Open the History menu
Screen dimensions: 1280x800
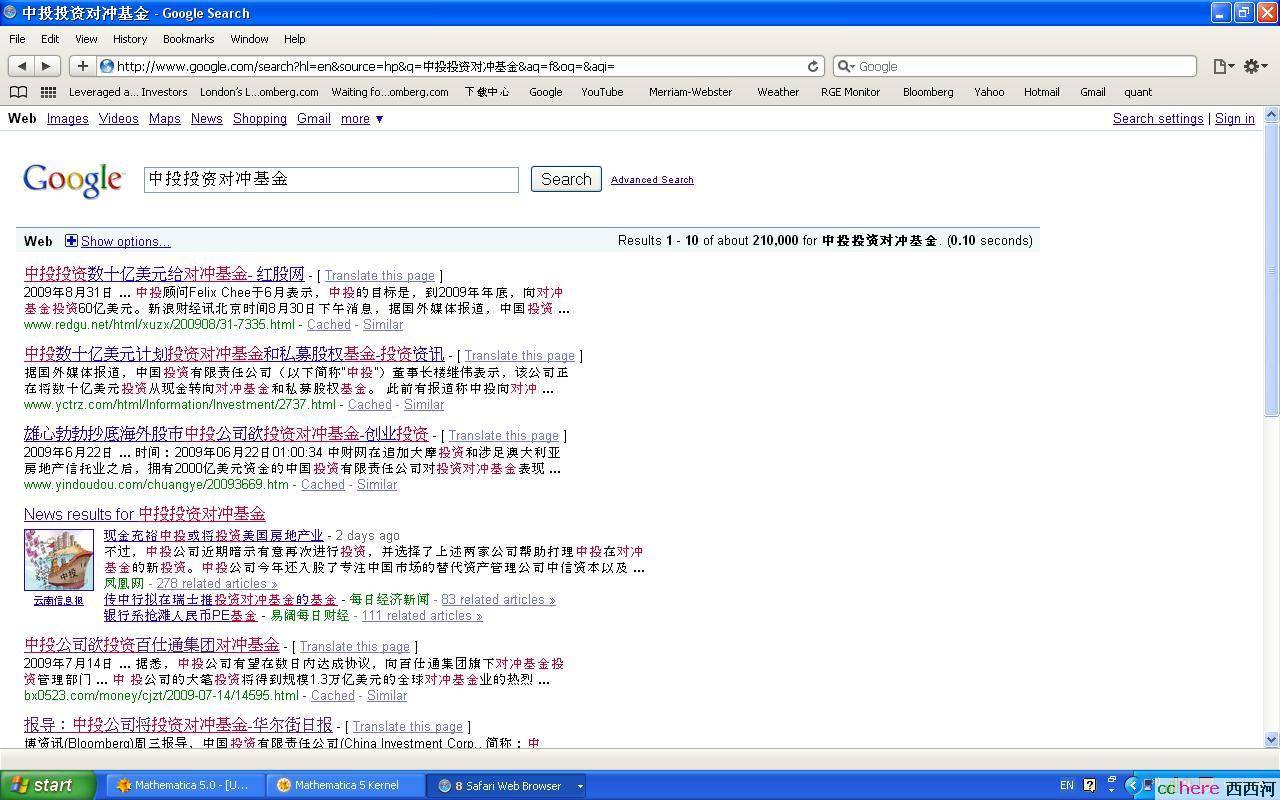tap(130, 39)
